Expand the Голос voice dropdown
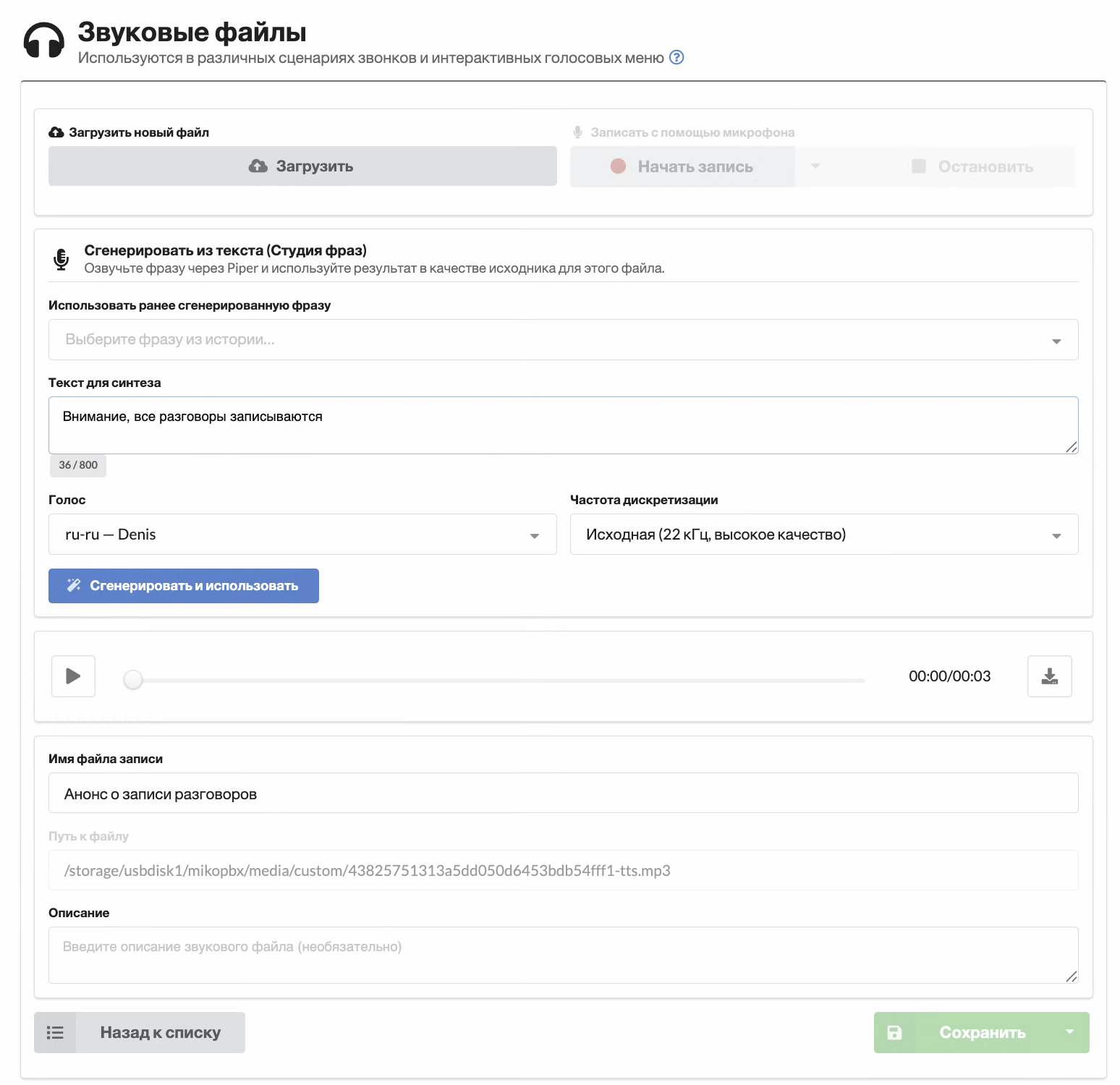This screenshot has height=1085, width=1120. click(302, 535)
